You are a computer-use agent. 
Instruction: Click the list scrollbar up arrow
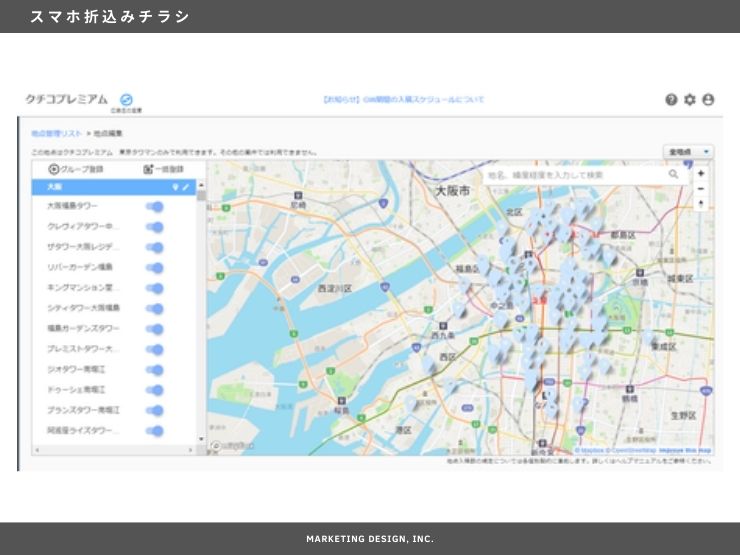201,185
